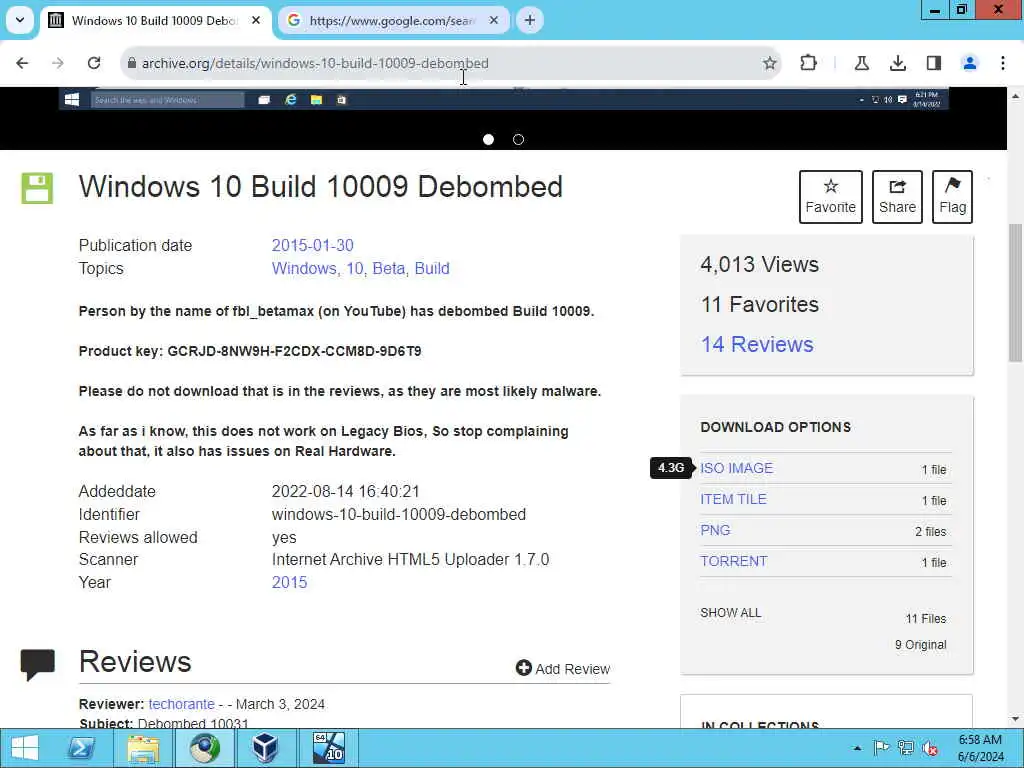The height and width of the screenshot is (768, 1024).
Task: Click the scrollbar down arrow
Action: 1016,719
